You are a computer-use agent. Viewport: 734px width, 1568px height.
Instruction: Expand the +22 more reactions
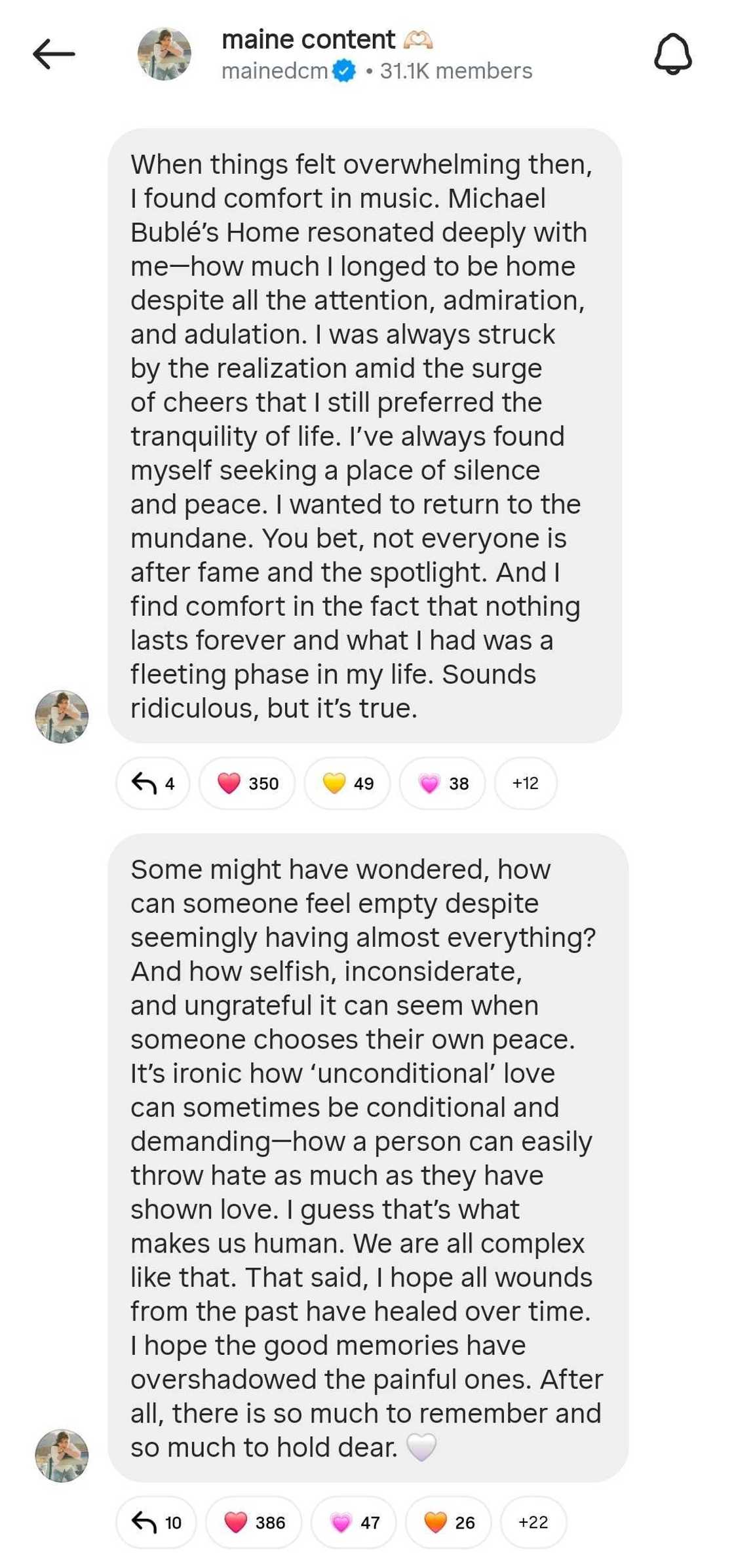point(533,1522)
